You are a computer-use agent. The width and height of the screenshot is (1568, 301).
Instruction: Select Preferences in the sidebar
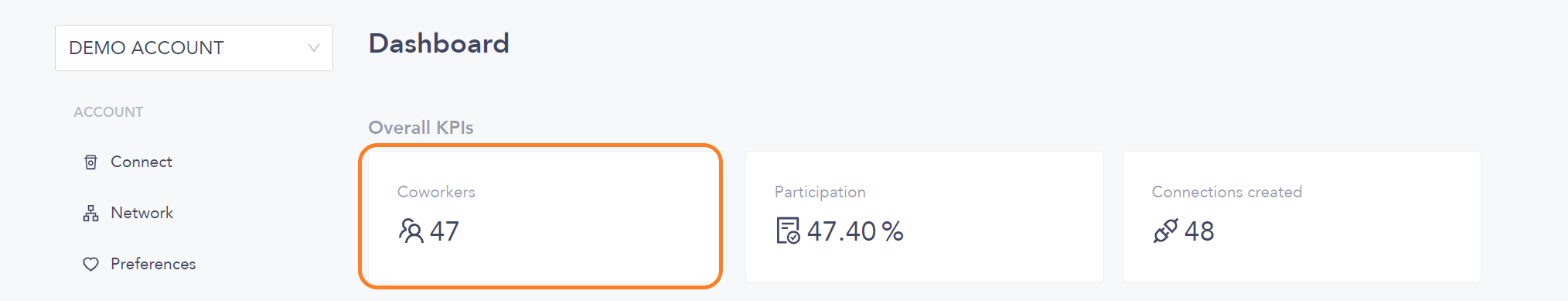(153, 264)
